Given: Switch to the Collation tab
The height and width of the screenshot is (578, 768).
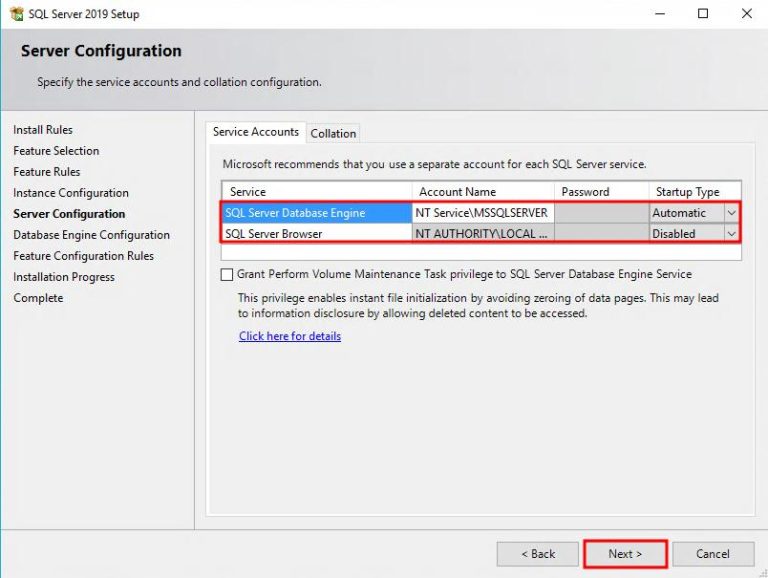Looking at the screenshot, I should click(333, 133).
